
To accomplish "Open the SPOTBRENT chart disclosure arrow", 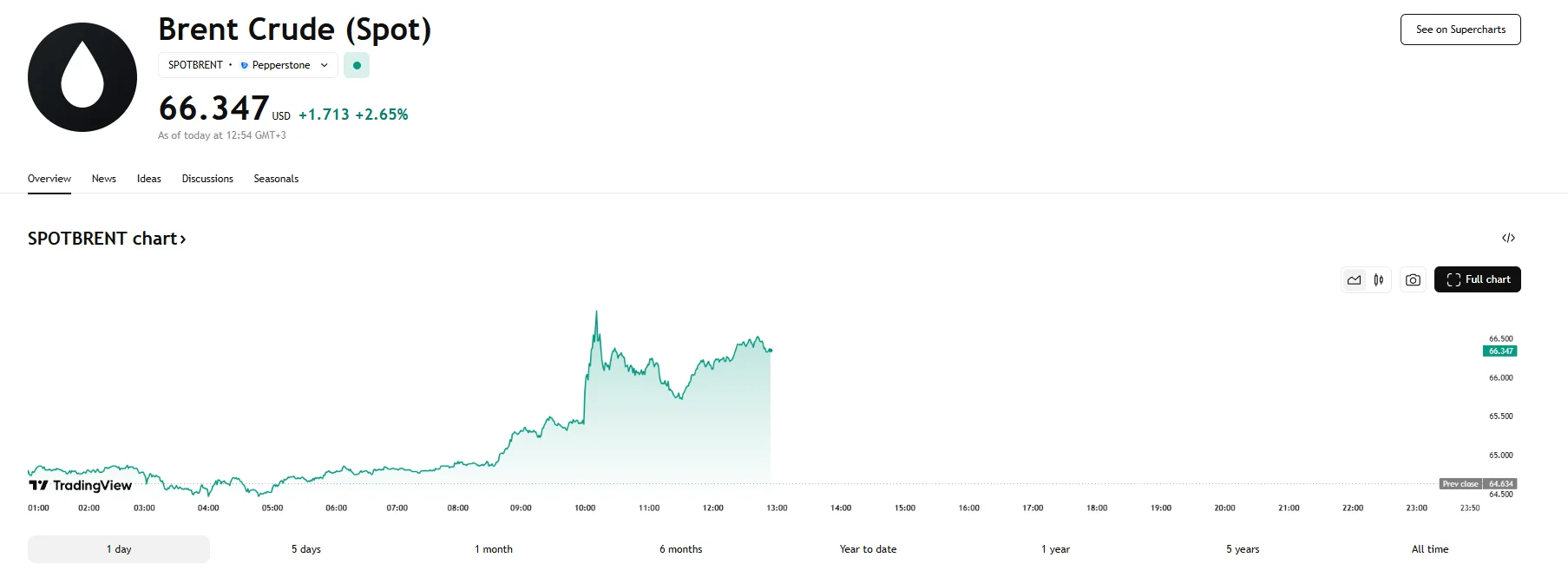I will coord(183,238).
